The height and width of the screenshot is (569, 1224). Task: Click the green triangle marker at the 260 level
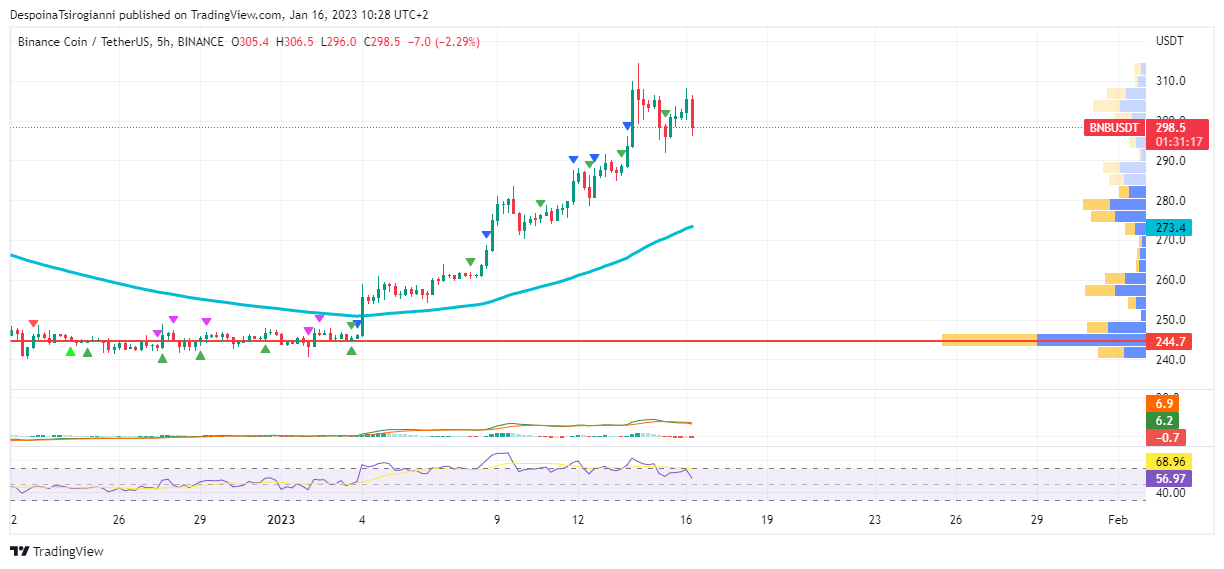click(x=470, y=262)
